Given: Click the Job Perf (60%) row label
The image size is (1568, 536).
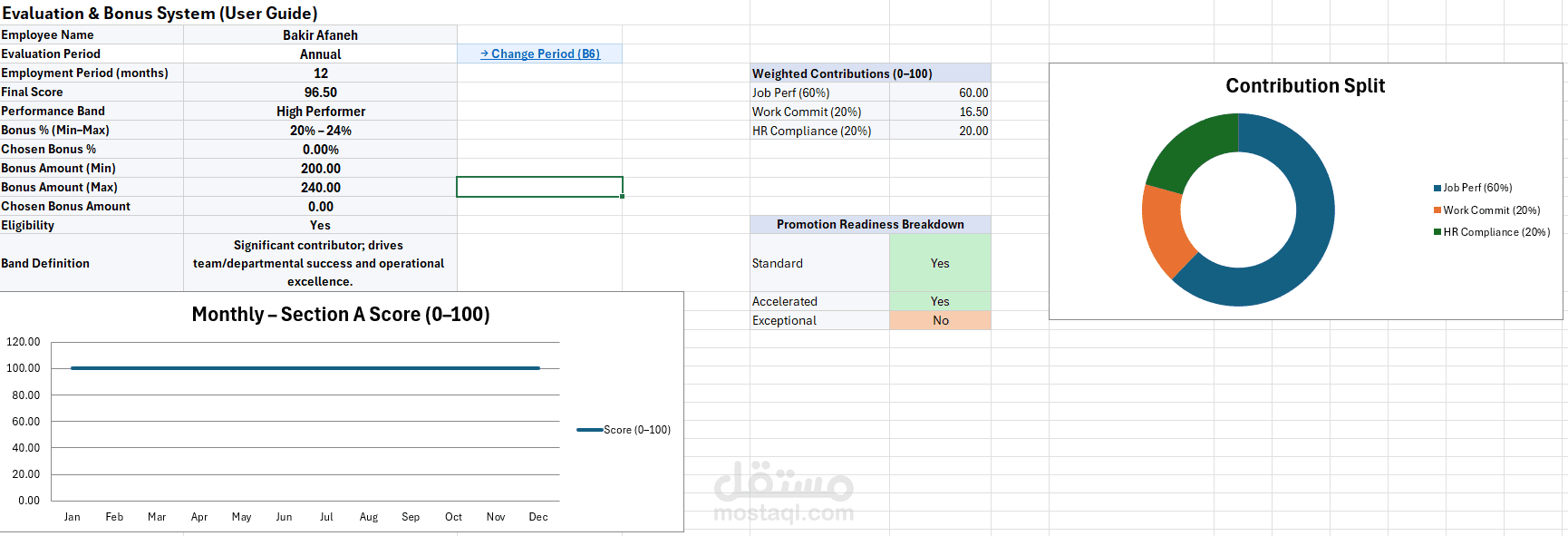Looking at the screenshot, I should (819, 93).
